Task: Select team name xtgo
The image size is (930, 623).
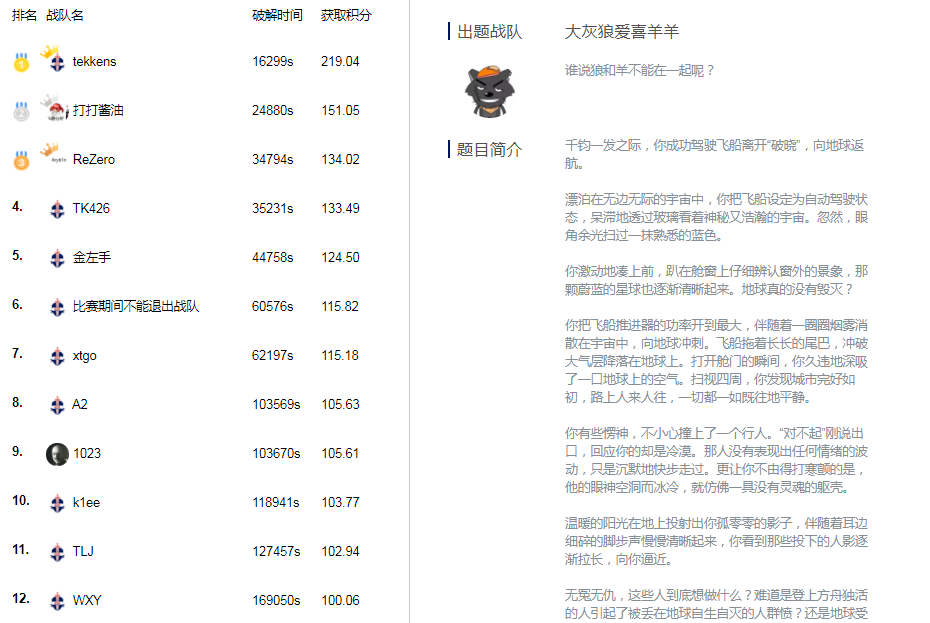Action: (84, 356)
